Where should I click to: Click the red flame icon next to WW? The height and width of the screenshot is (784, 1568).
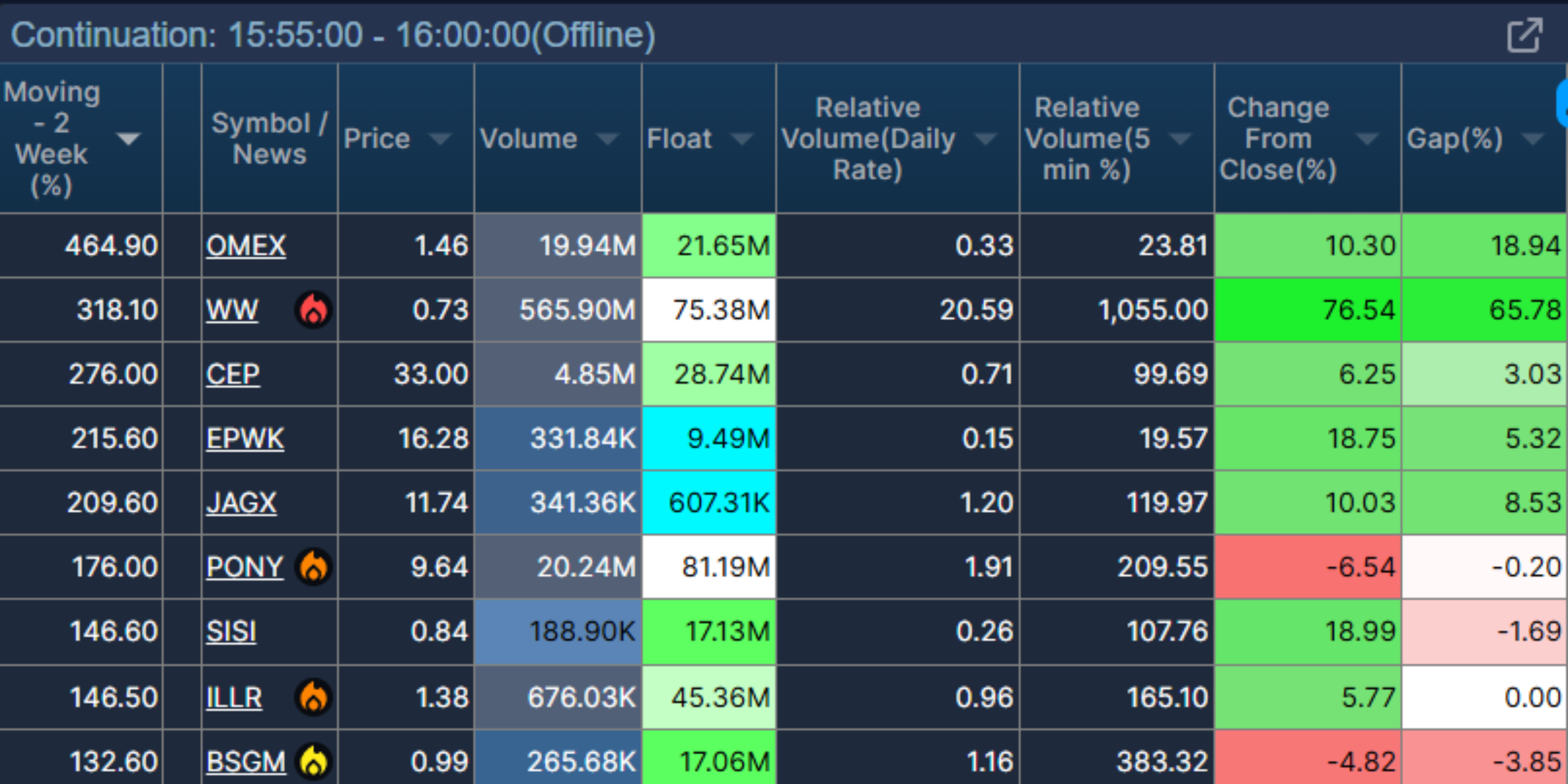point(314,310)
